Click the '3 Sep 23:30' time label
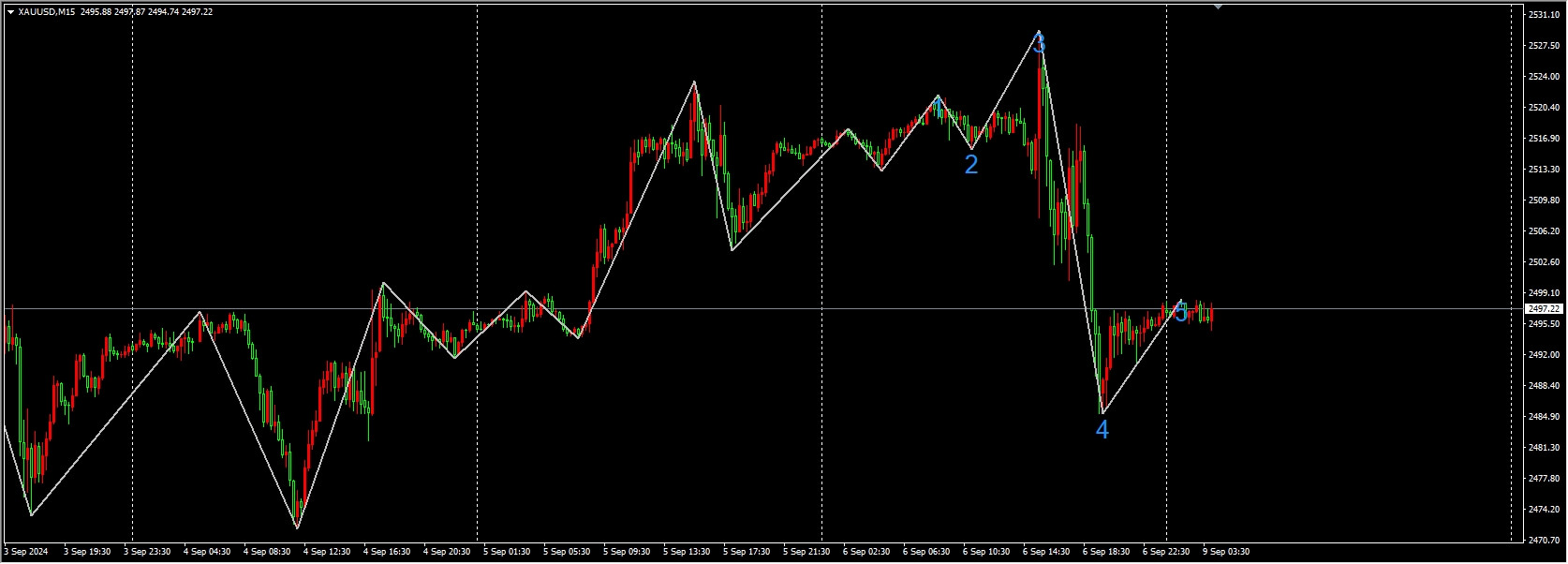The image size is (1568, 564). click(x=147, y=552)
